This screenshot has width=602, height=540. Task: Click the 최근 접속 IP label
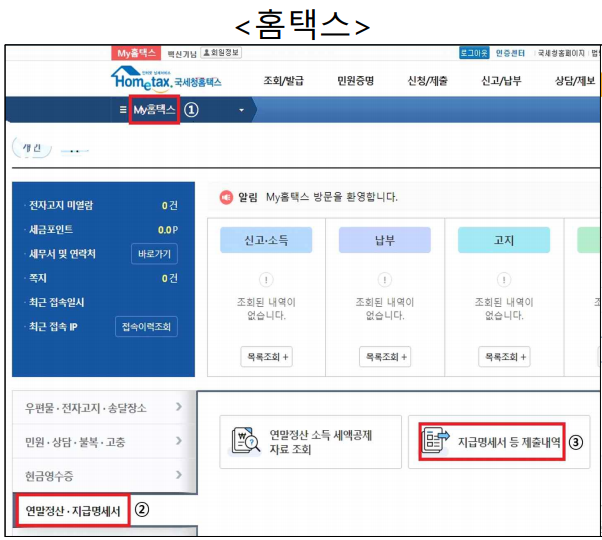click(x=53, y=327)
